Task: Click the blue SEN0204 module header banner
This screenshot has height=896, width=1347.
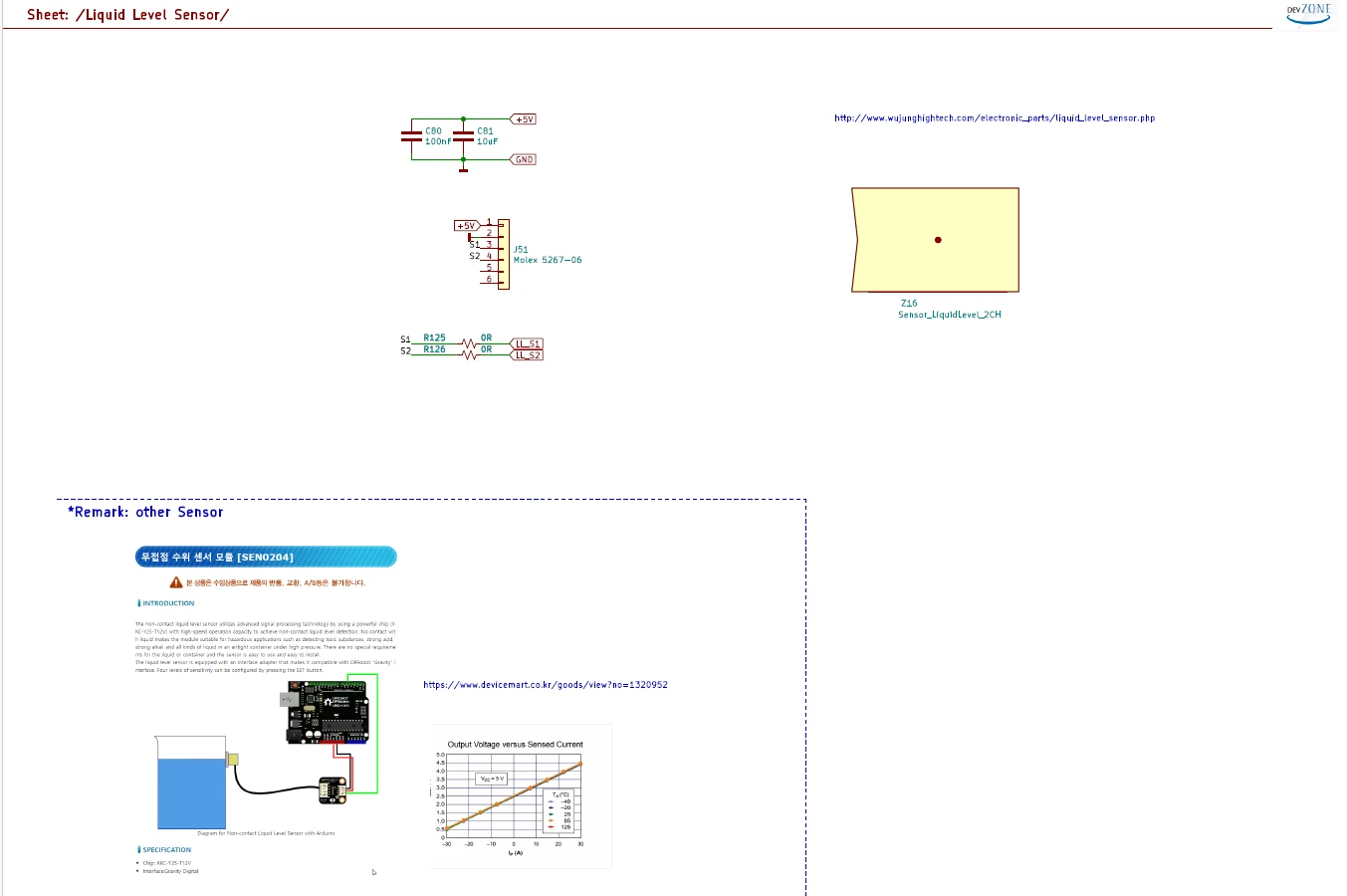Action: 266,557
